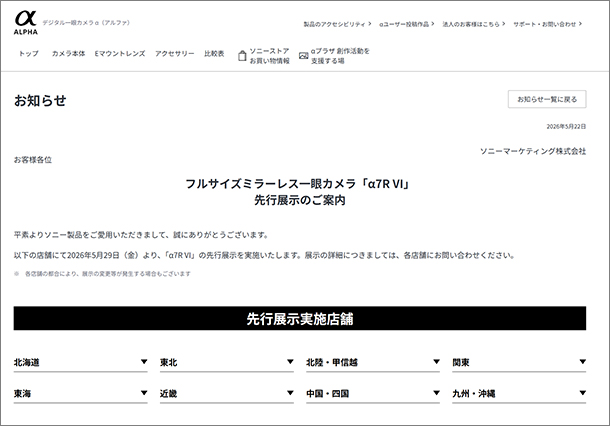Open the アクセサリー menu item
610x426 pixels.
pyautogui.click(x=175, y=53)
